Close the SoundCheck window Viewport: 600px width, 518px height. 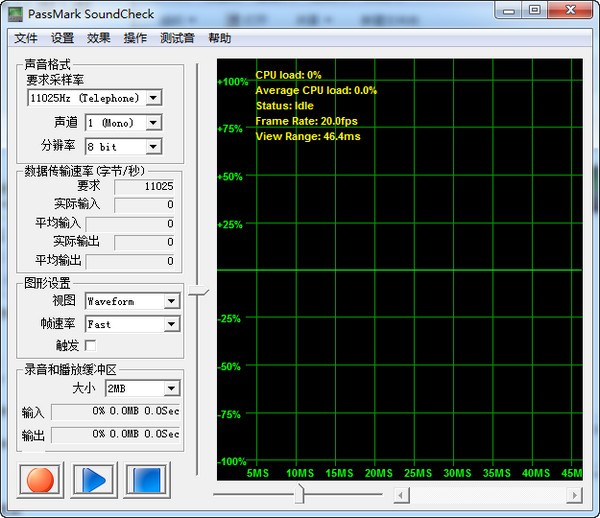(x=570, y=10)
